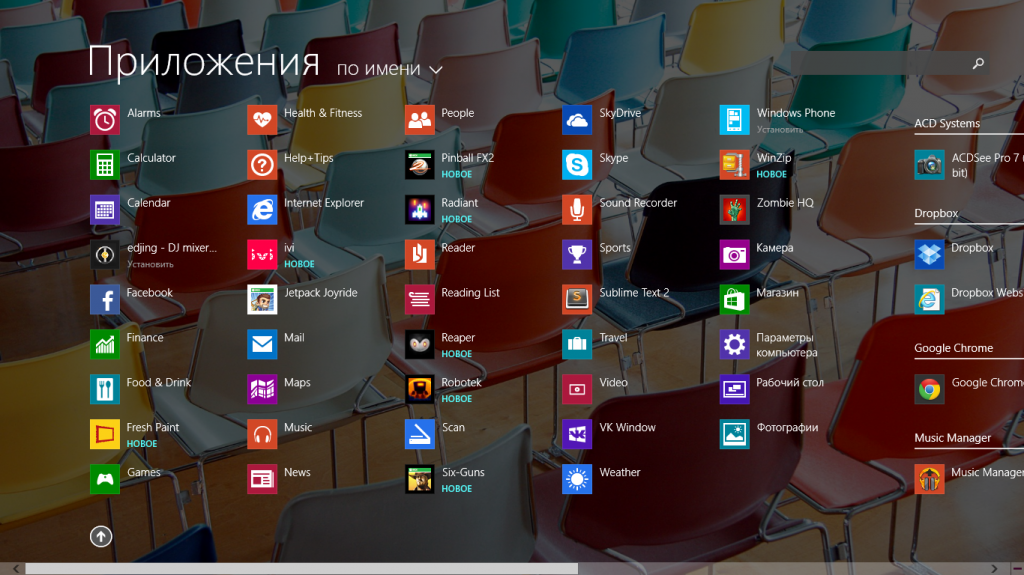Launch the Calculator app icon
Screen dimensions: 1024x575
click(104, 165)
